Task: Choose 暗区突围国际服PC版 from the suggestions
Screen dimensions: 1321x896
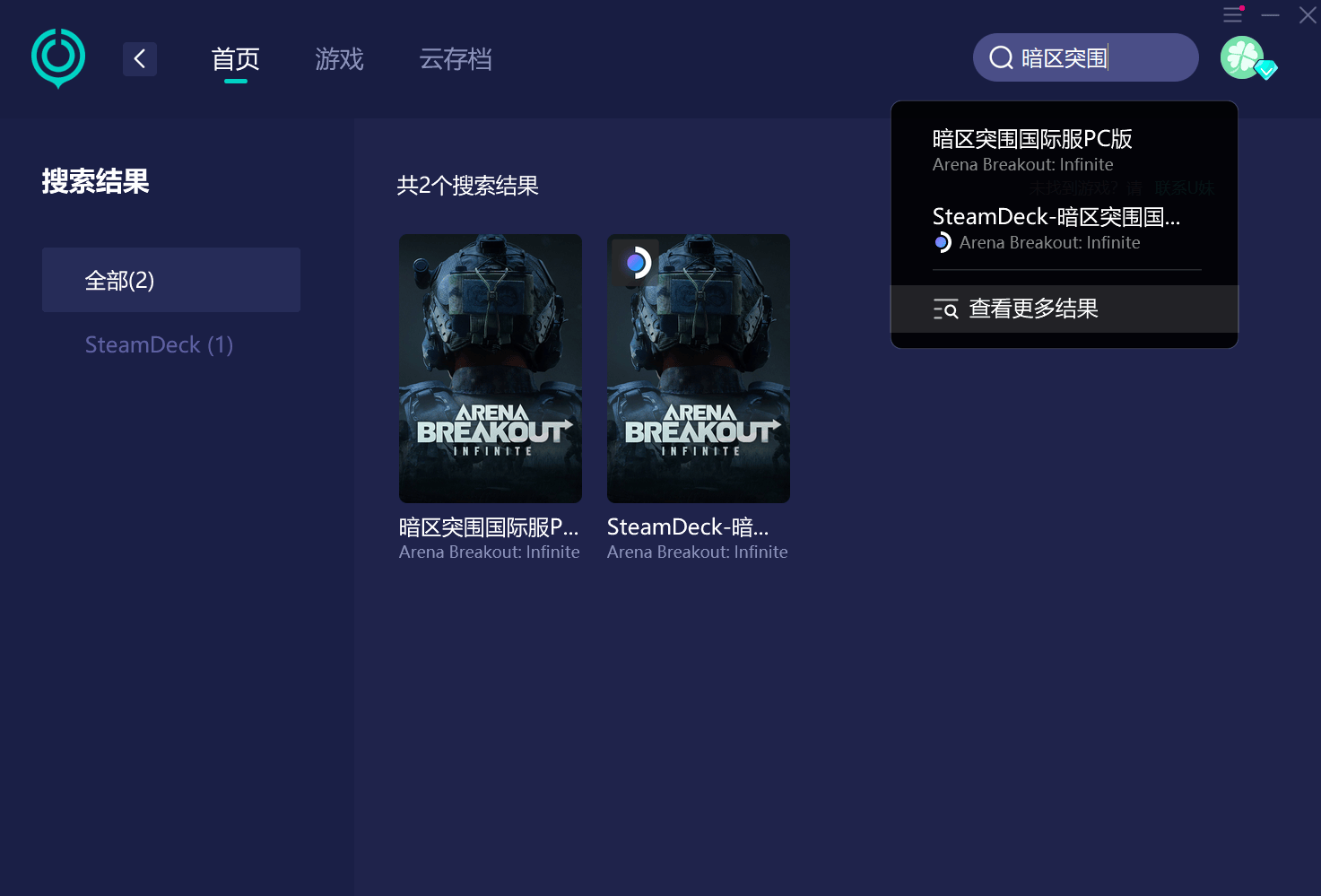Action: 1031,149
